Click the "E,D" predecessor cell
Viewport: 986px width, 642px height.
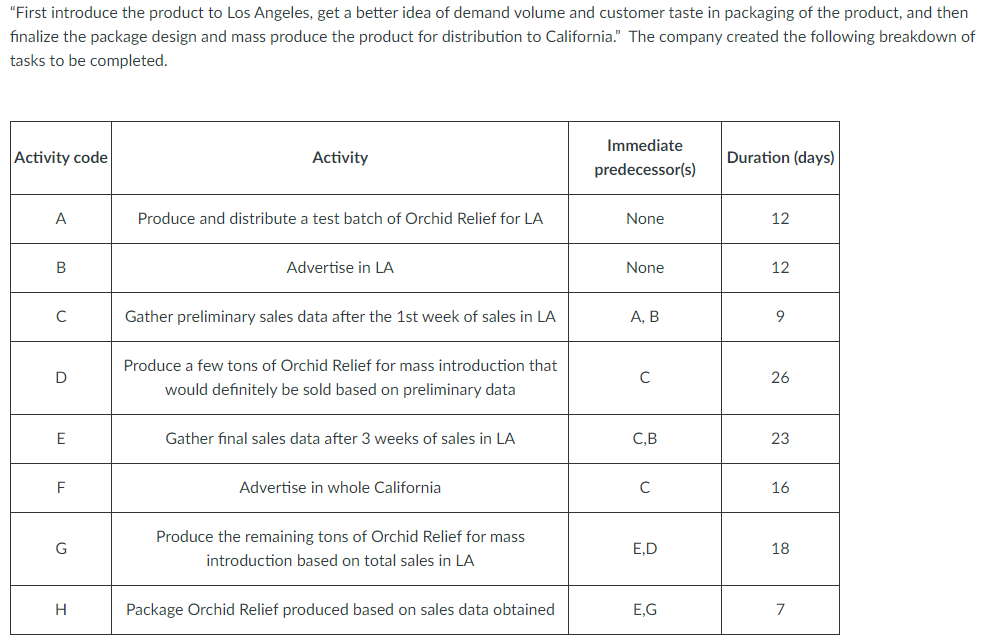point(645,548)
